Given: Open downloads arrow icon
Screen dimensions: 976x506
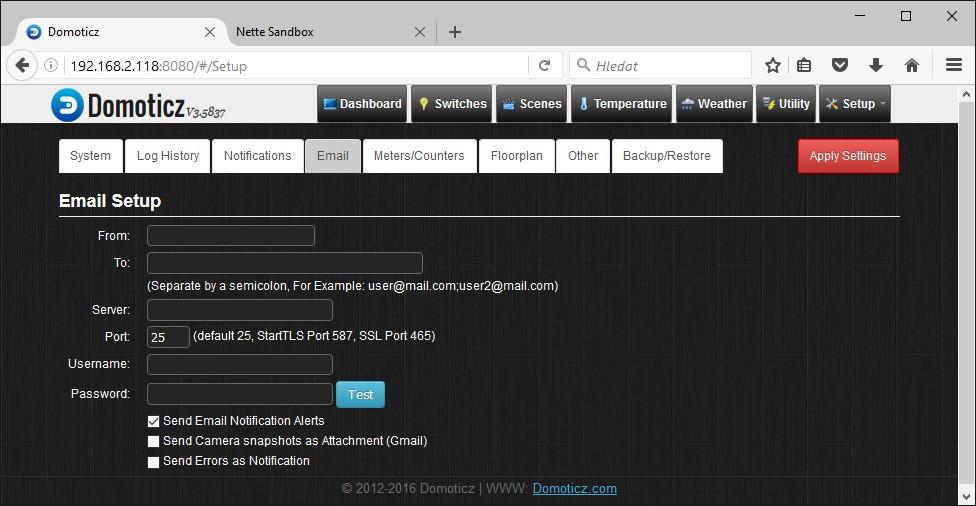Looking at the screenshot, I should (876, 65).
